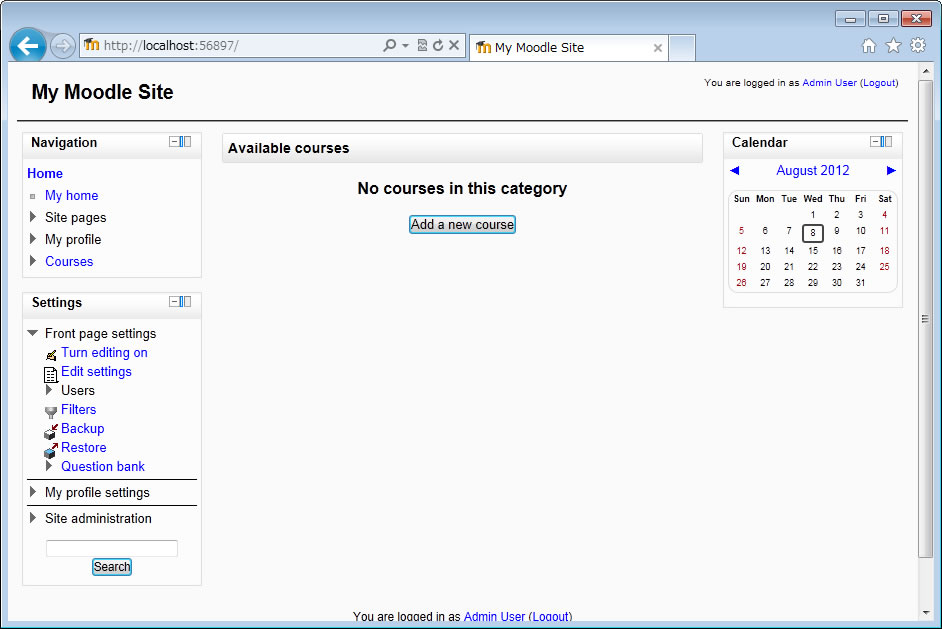This screenshot has height=629, width=942.
Task: Open the Courses navigation item
Action: pos(69,261)
